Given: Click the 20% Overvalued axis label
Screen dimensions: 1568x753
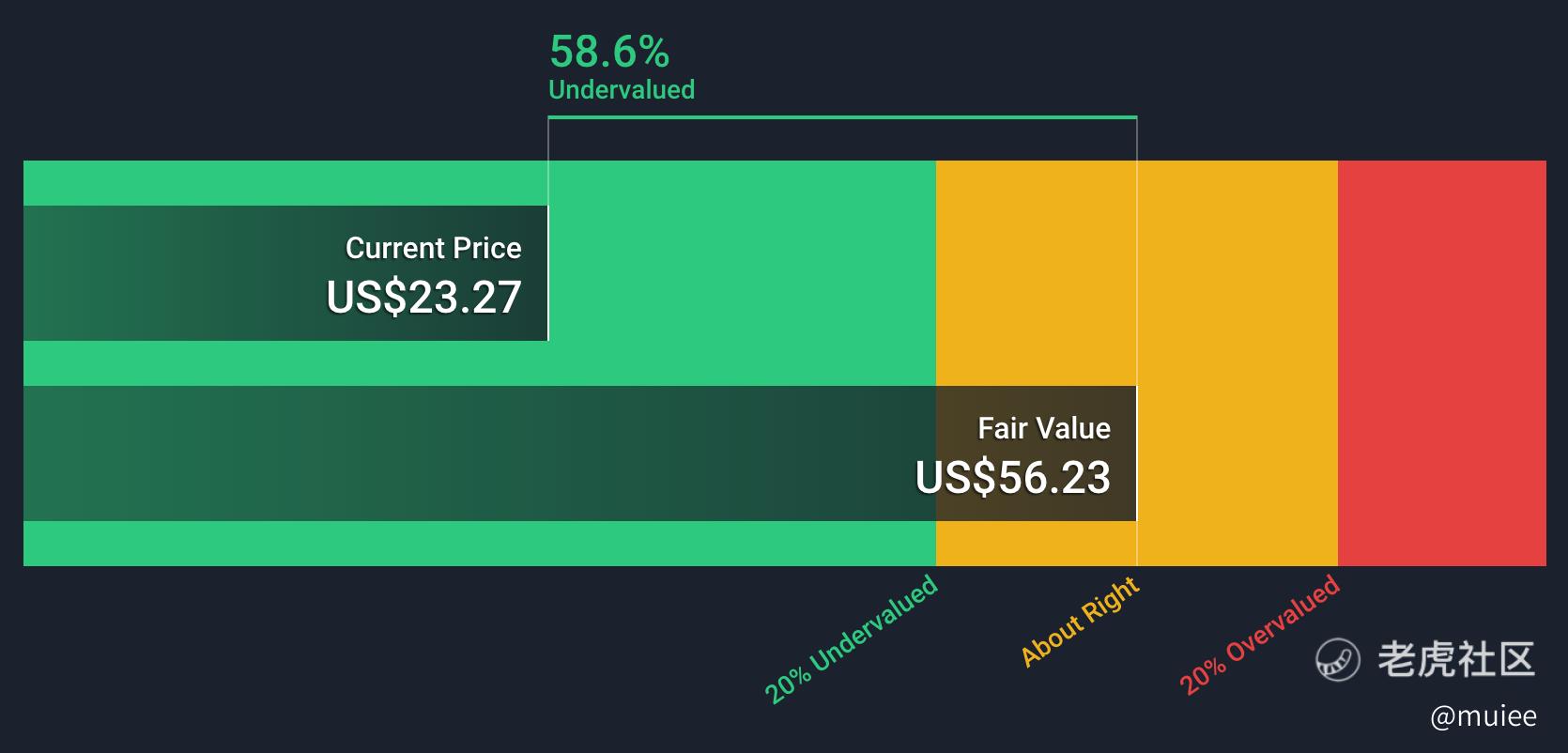Looking at the screenshot, I should coord(1259,636).
